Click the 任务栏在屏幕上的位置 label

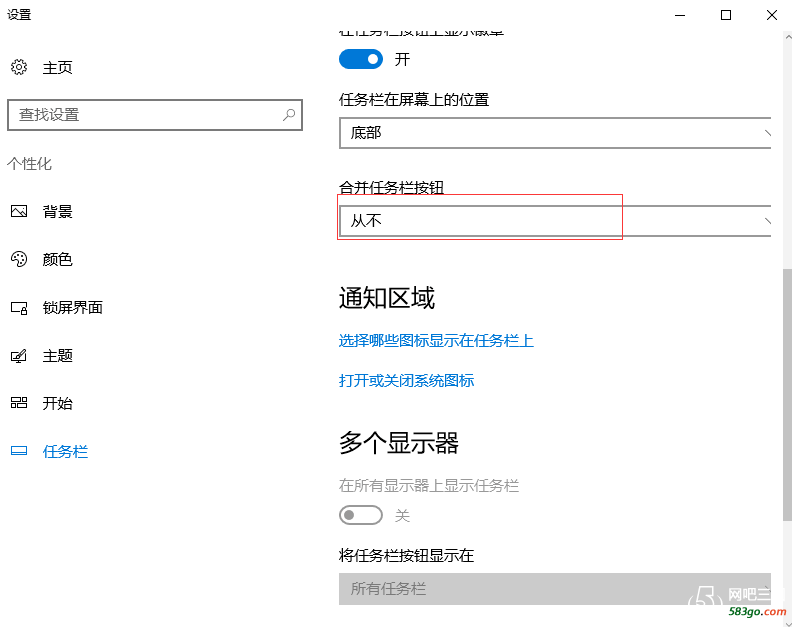click(414, 100)
